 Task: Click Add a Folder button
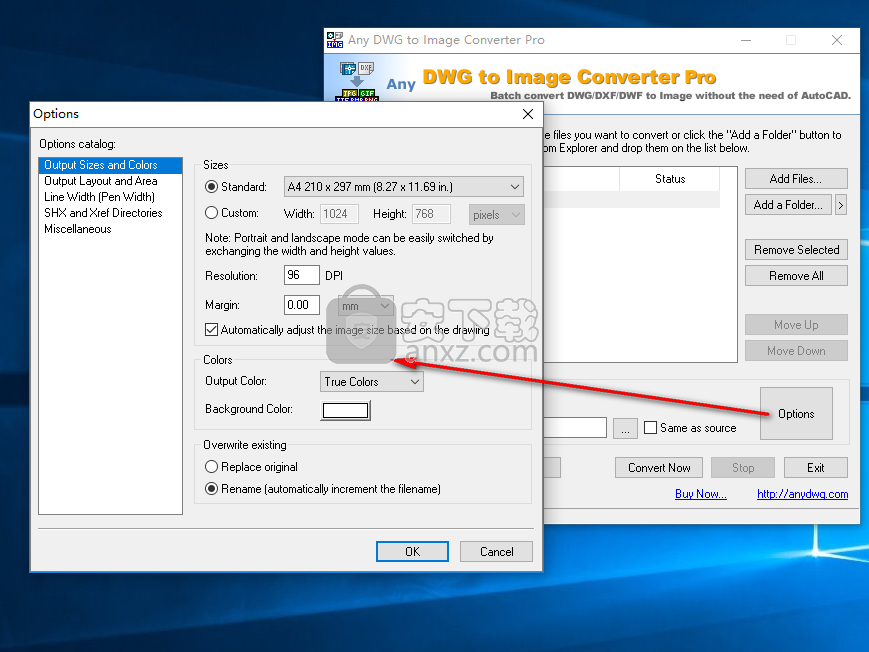pyautogui.click(x=788, y=205)
